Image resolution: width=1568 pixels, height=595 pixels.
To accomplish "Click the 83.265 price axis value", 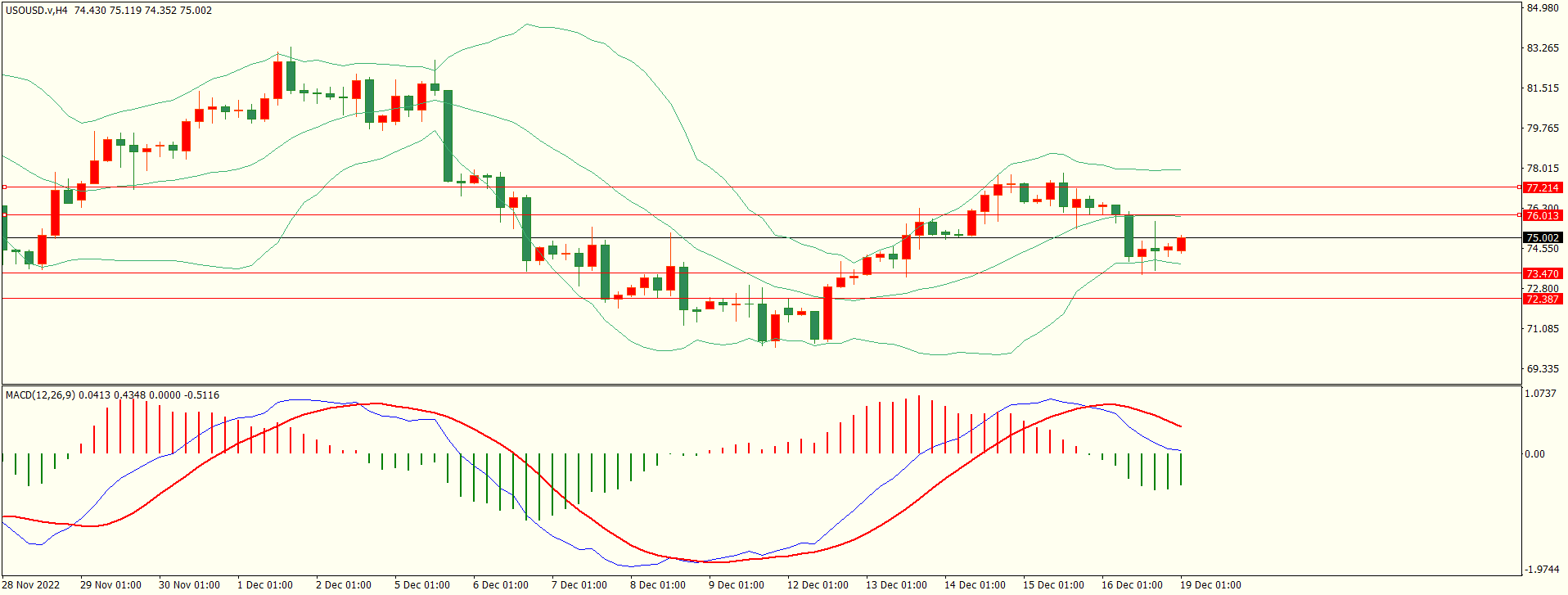I will coord(1543,48).
